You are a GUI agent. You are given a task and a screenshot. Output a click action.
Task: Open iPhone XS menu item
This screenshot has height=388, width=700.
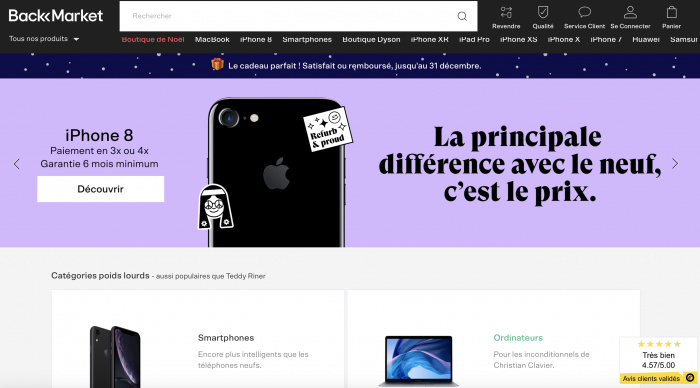[x=518, y=39]
